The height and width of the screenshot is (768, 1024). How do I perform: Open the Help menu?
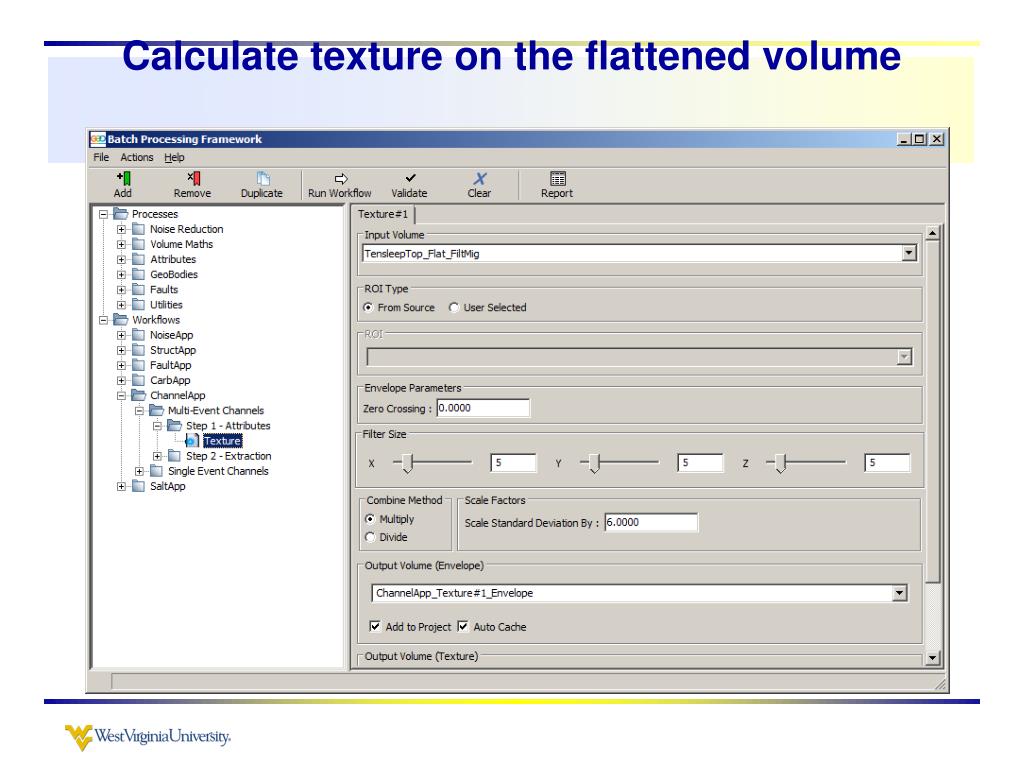click(174, 157)
